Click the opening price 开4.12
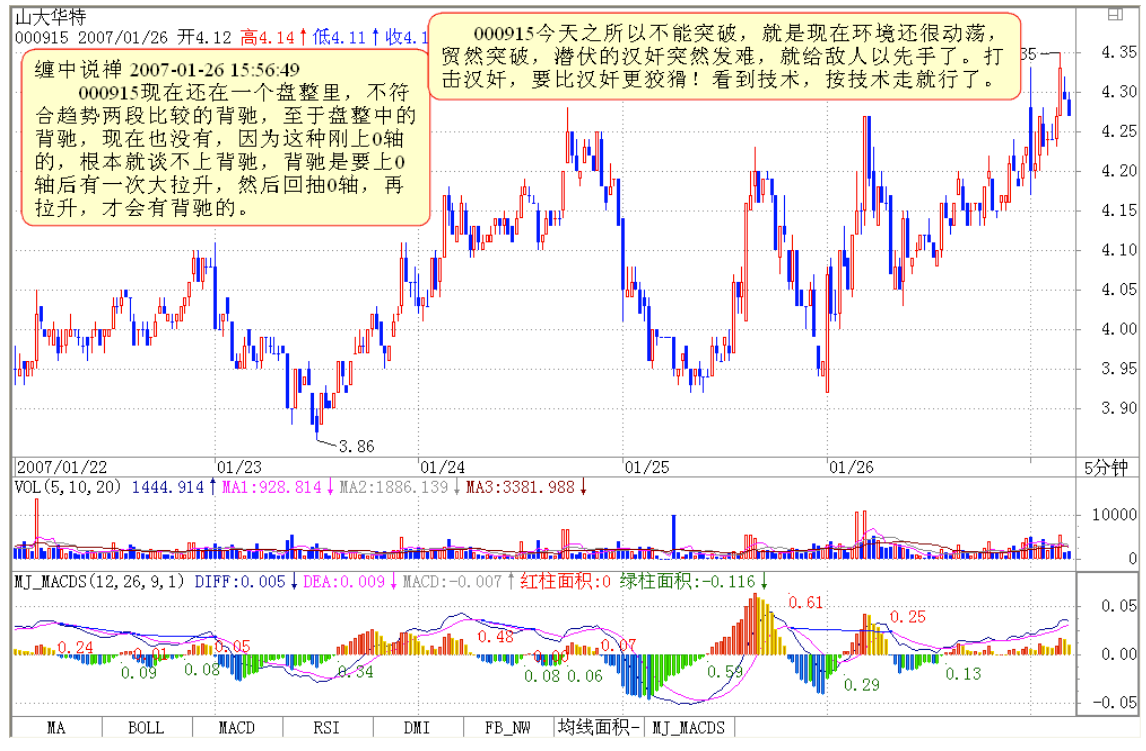 pos(205,37)
